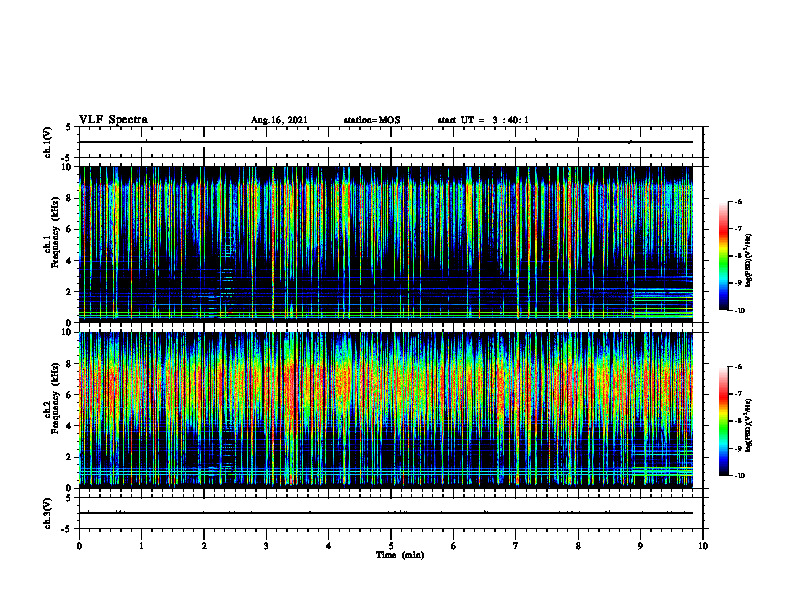Click inside the ch.1 spectrogram panel
The image size is (792, 612).
coord(386,244)
